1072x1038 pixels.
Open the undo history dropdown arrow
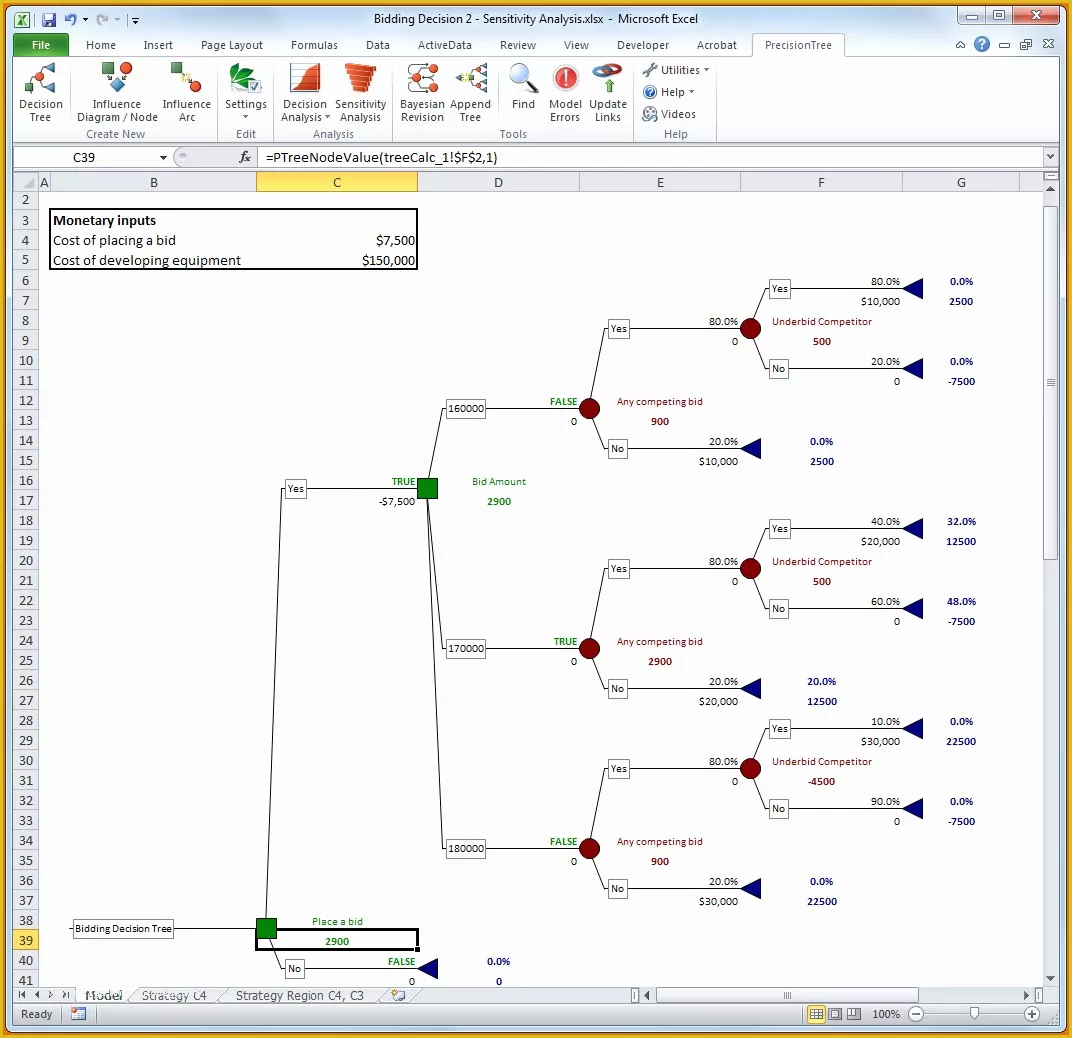point(85,20)
